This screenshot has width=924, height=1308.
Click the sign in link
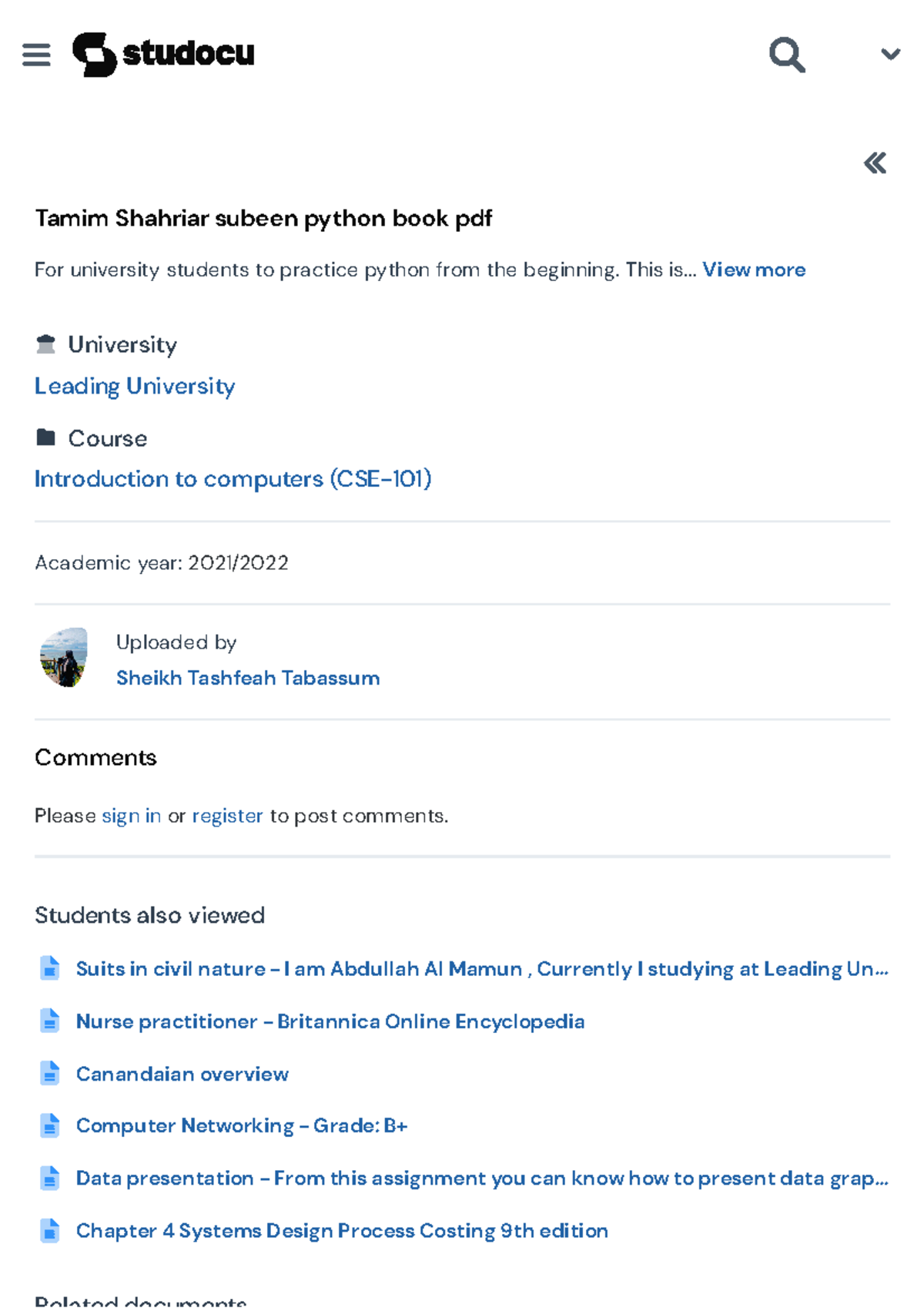pyautogui.click(x=131, y=816)
